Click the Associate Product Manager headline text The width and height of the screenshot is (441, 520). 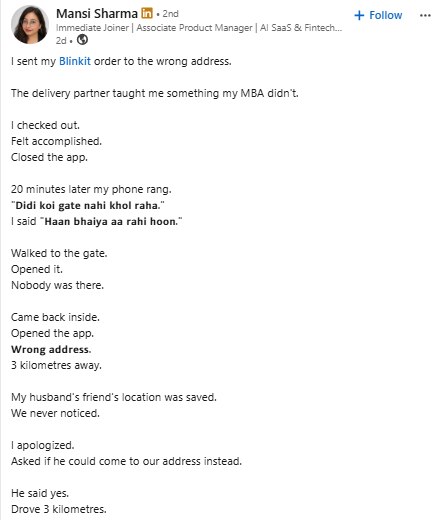pyautogui.click(x=194, y=28)
